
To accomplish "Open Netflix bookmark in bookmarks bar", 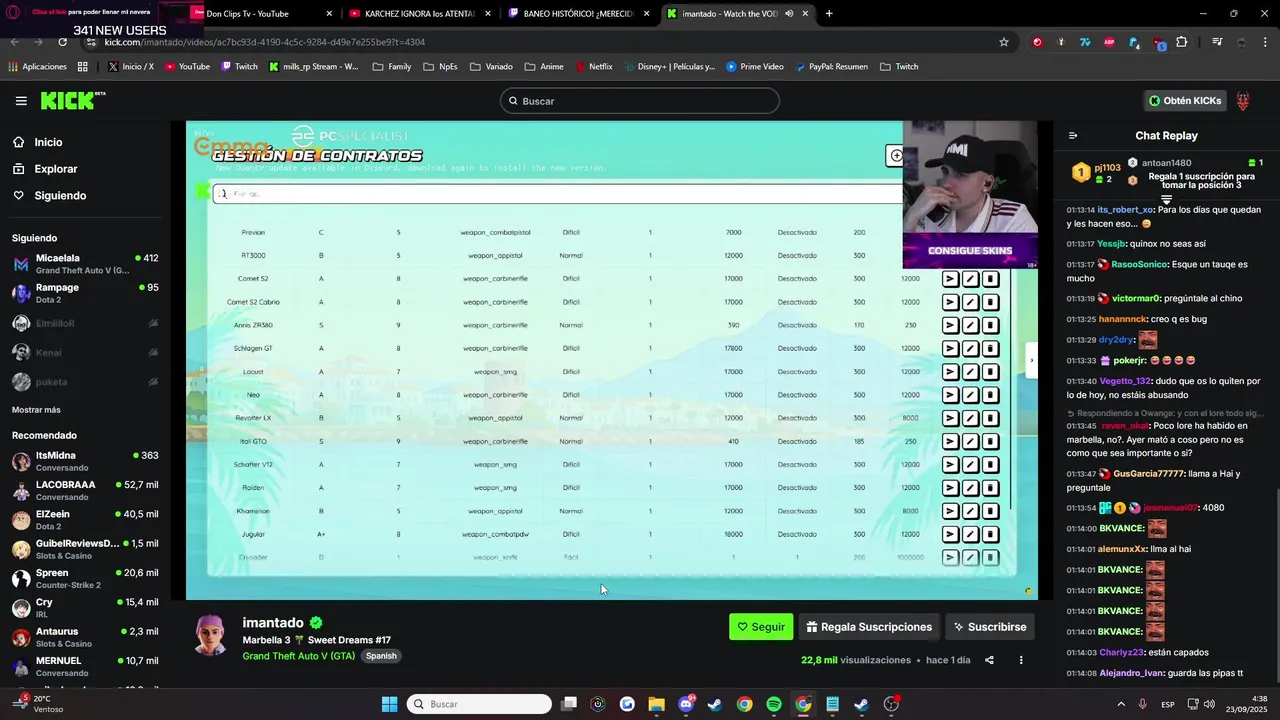I will [x=594, y=67].
